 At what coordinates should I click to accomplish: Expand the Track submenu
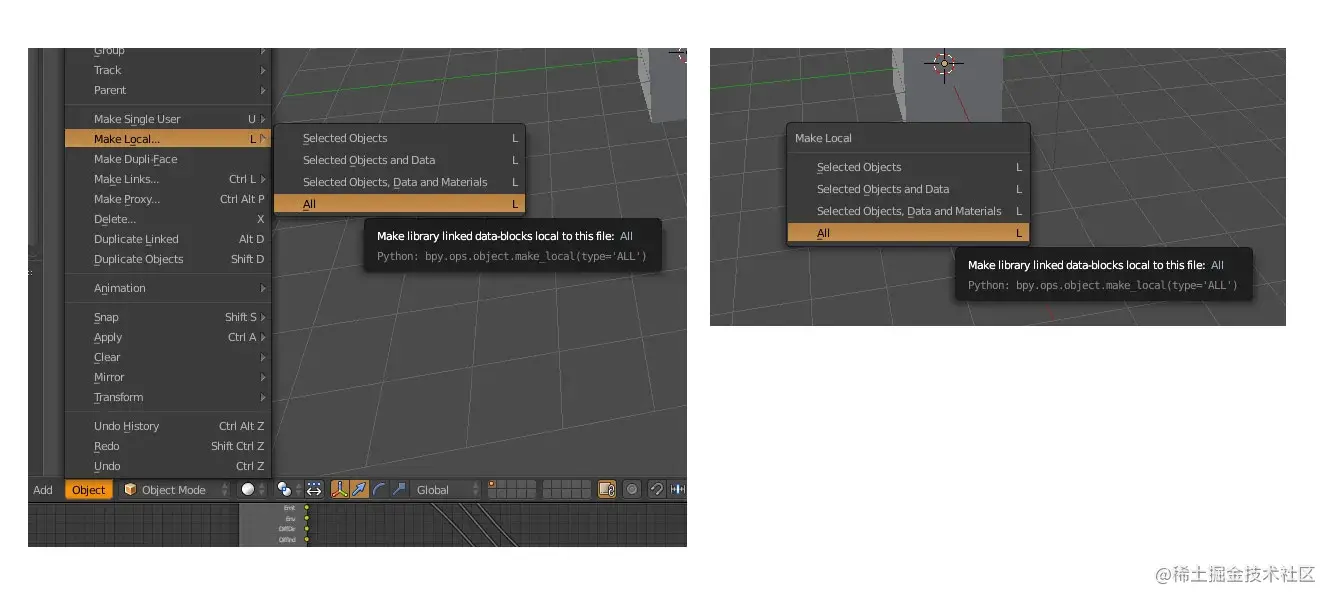[x=168, y=70]
